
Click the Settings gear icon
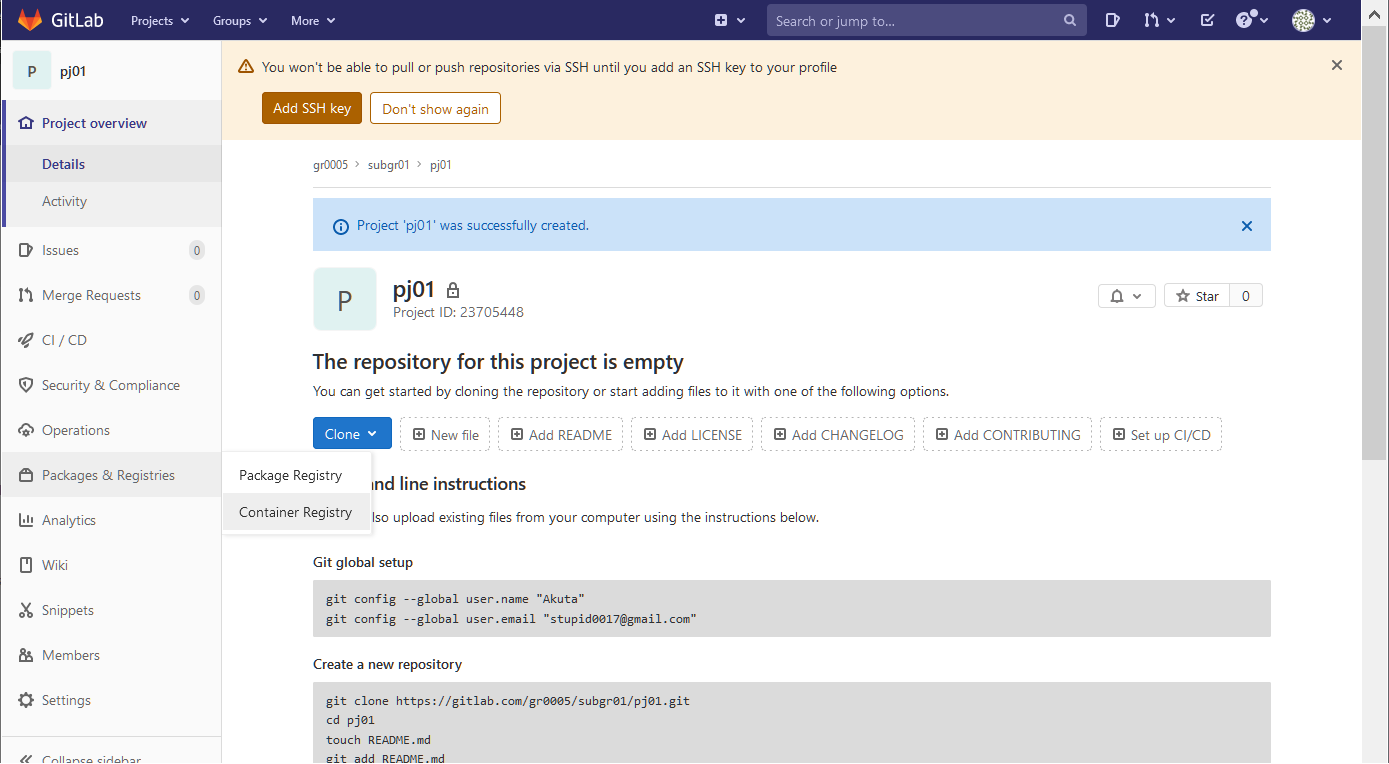26,700
